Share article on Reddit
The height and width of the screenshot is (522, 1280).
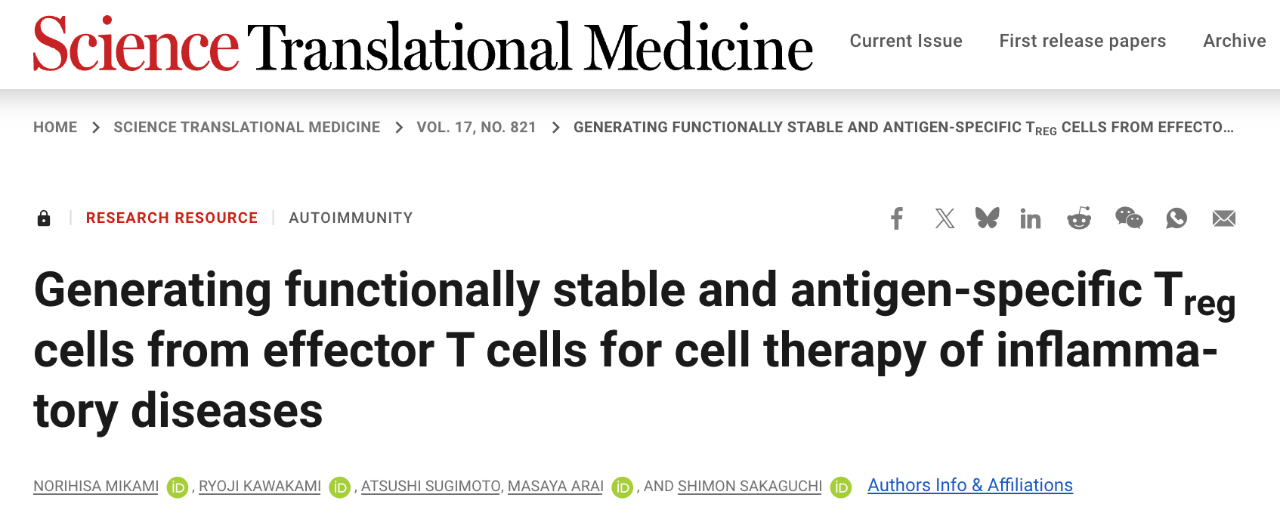1079,218
